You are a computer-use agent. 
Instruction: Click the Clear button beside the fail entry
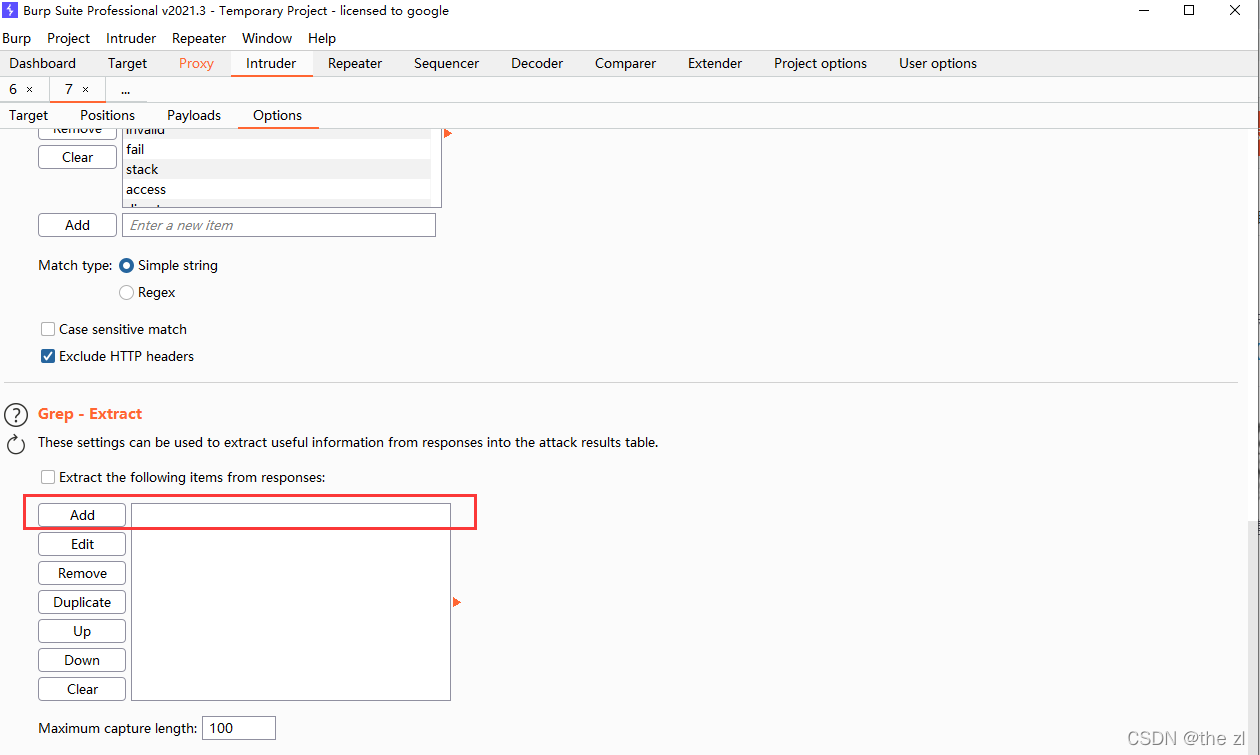coord(78,157)
